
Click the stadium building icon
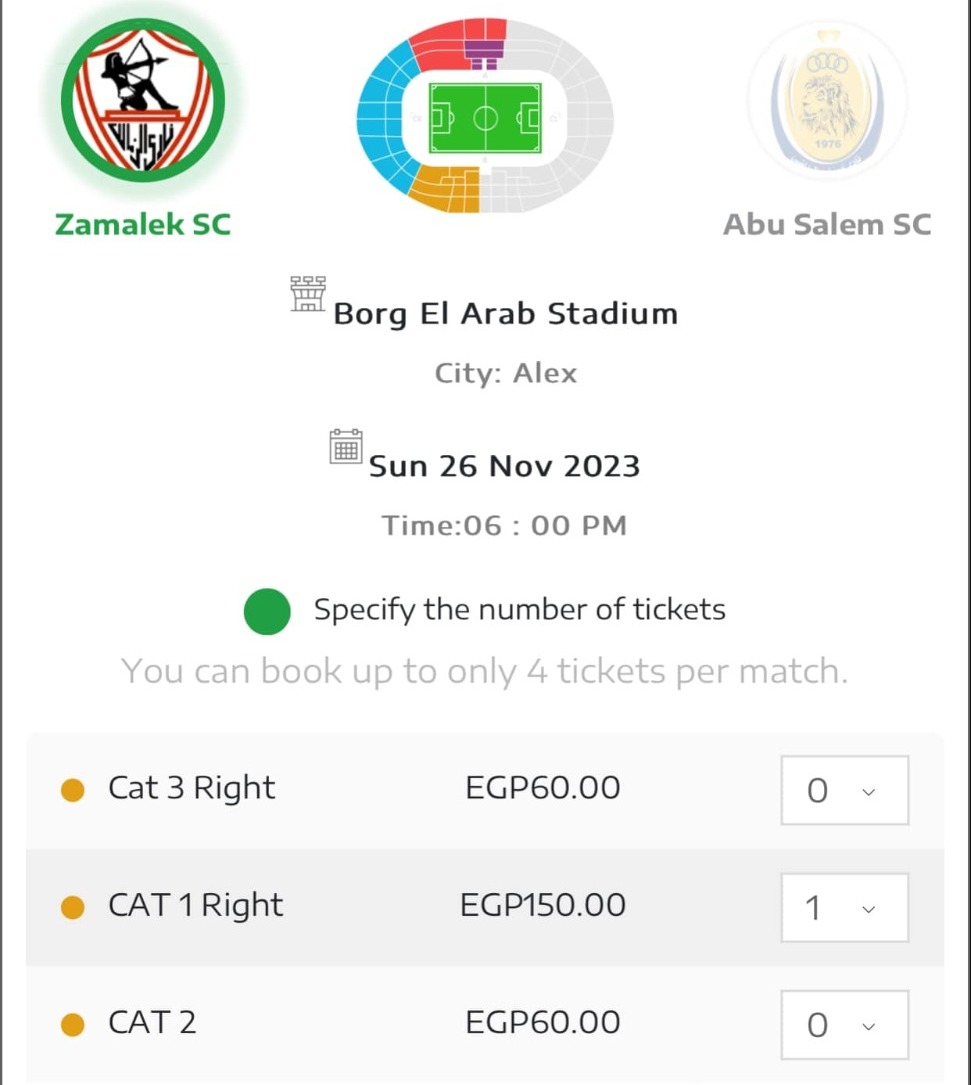pyautogui.click(x=308, y=294)
